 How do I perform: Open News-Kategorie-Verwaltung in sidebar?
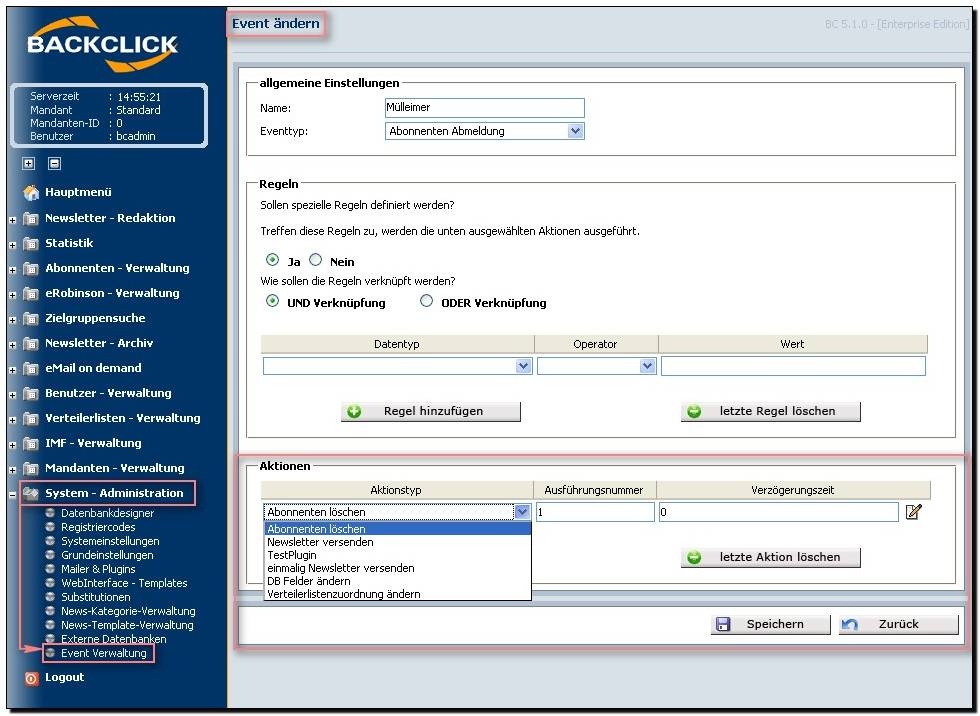[x=128, y=611]
